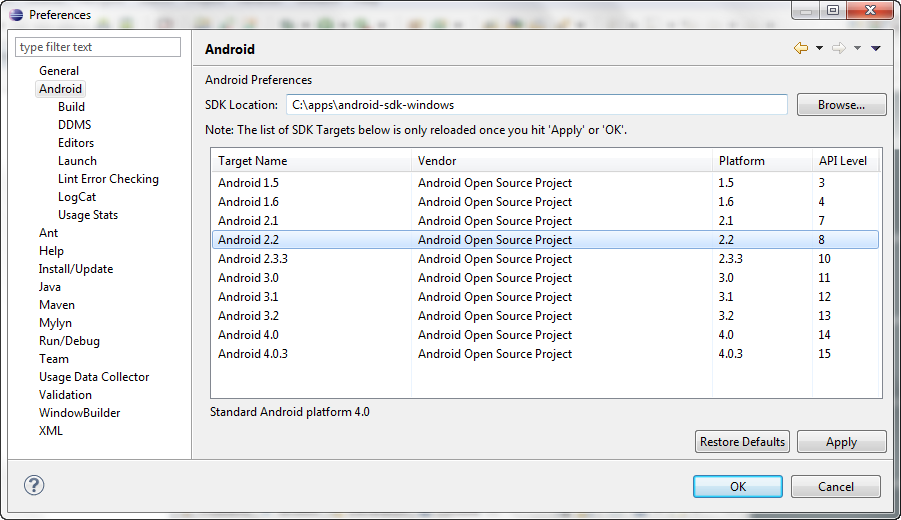Open the DDMS preferences page
Screen dimensions: 901x520
click(74, 125)
